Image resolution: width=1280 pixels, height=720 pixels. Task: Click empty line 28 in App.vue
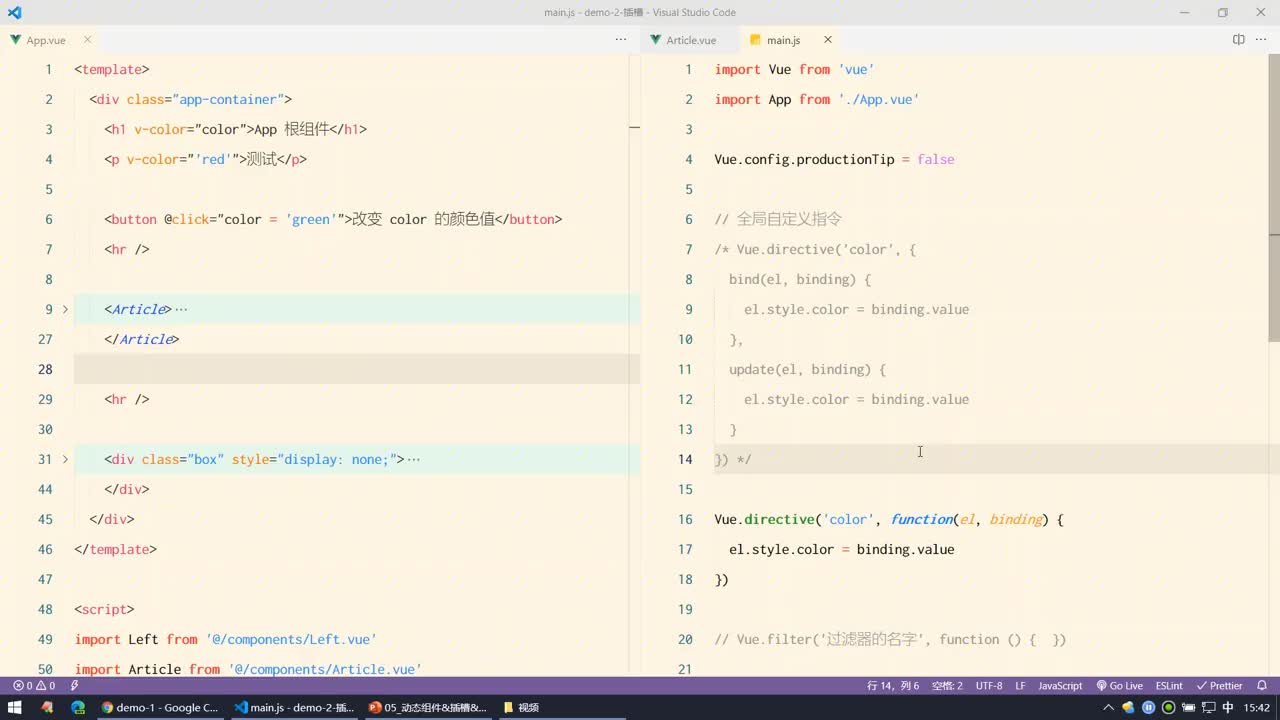point(357,369)
